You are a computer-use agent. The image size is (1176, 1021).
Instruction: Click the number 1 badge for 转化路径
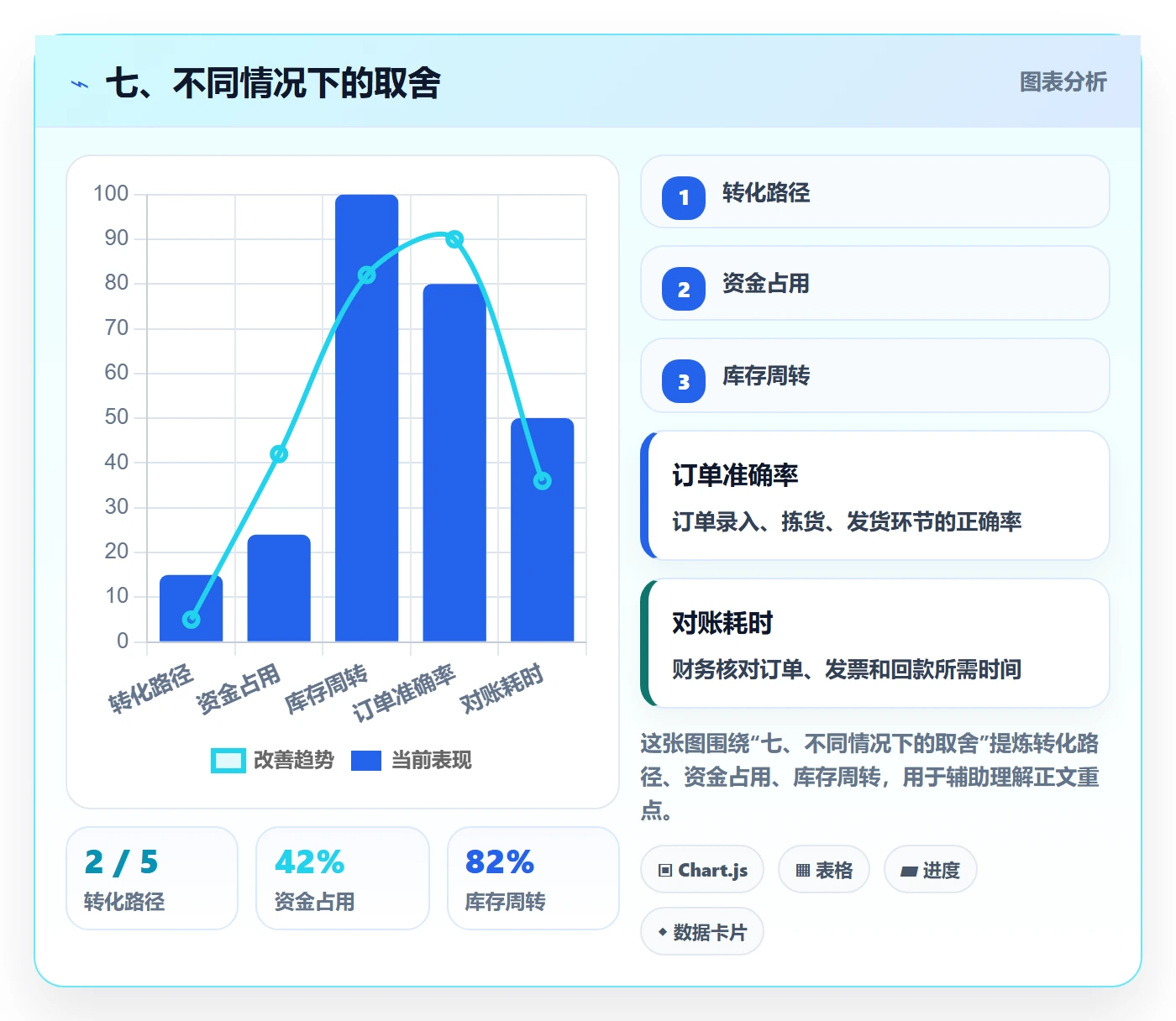[x=684, y=198]
